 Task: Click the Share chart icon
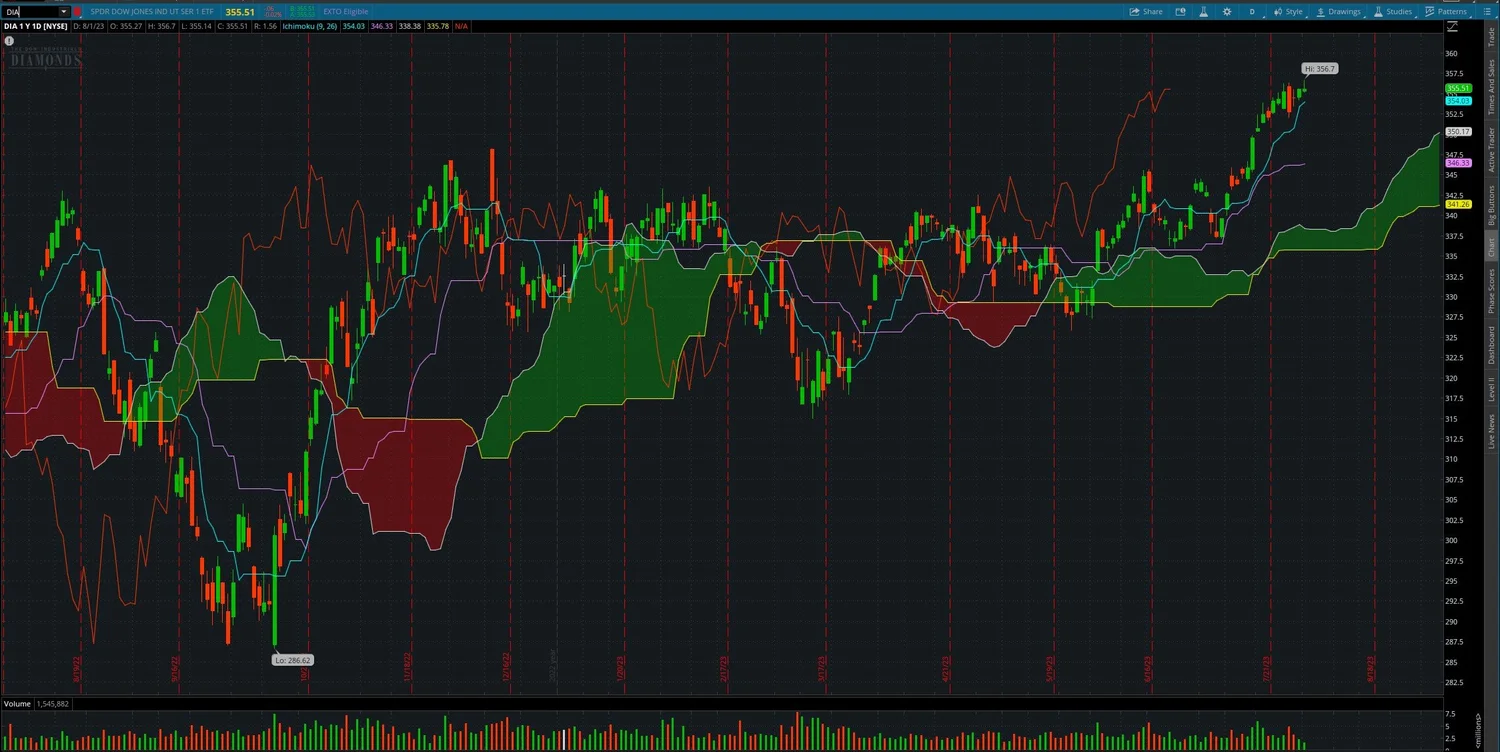pos(1146,11)
